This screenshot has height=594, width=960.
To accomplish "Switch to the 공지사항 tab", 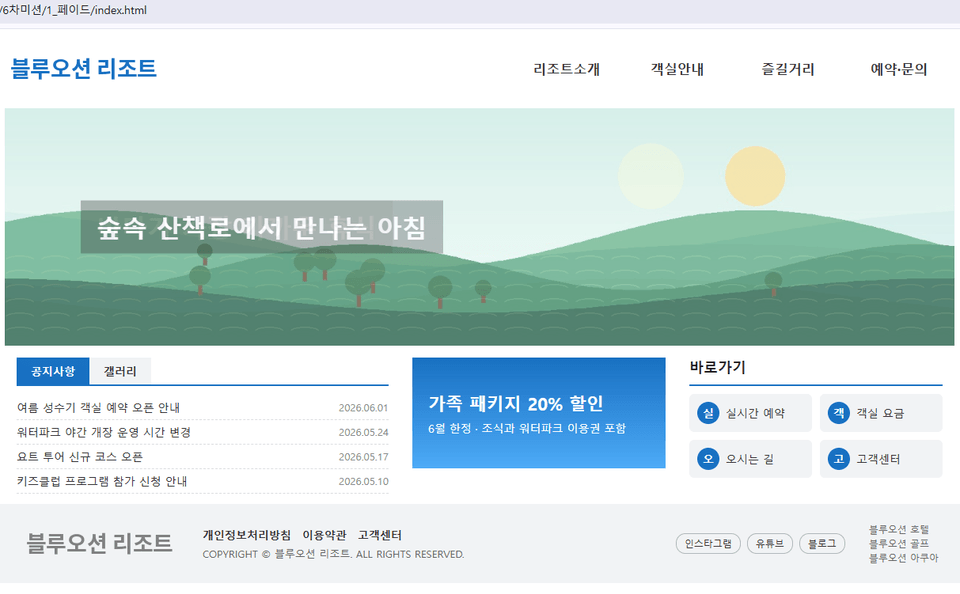I will [x=53, y=371].
